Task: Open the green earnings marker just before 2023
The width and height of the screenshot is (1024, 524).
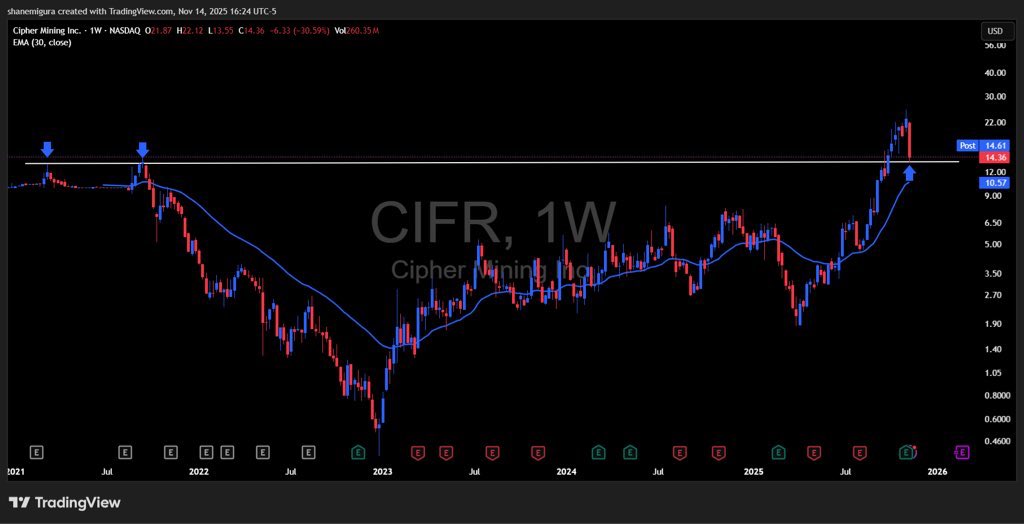Action: tap(358, 451)
